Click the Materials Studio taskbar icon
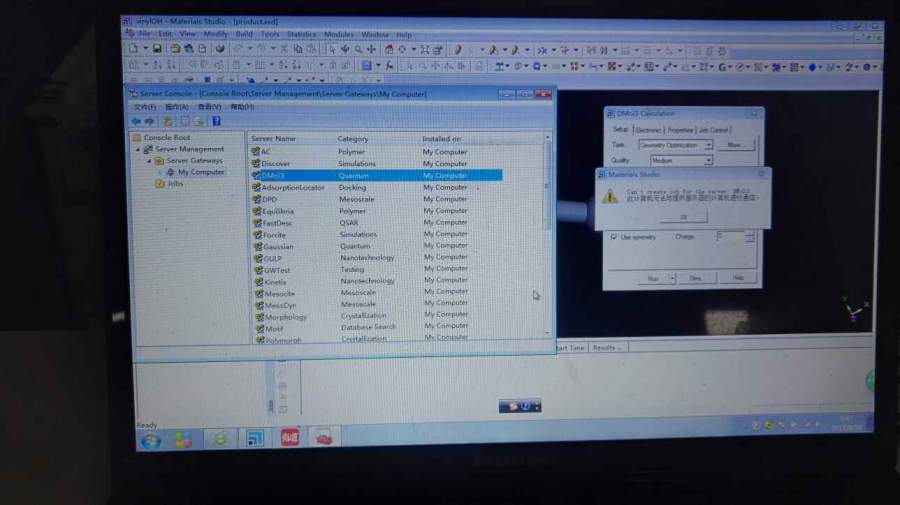The width and height of the screenshot is (900, 505). coord(255,439)
